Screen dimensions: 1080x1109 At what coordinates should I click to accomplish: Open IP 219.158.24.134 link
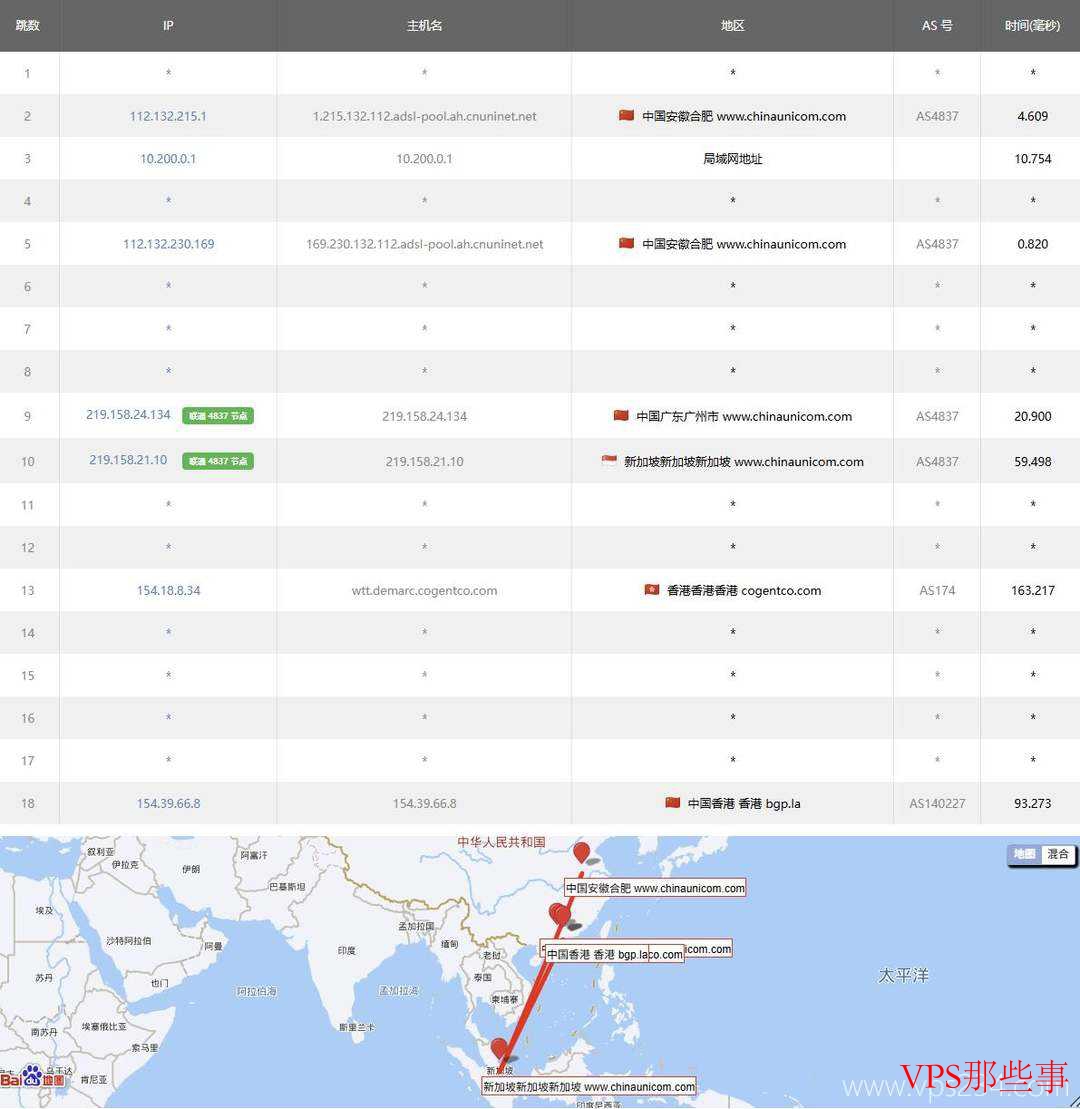(x=128, y=414)
